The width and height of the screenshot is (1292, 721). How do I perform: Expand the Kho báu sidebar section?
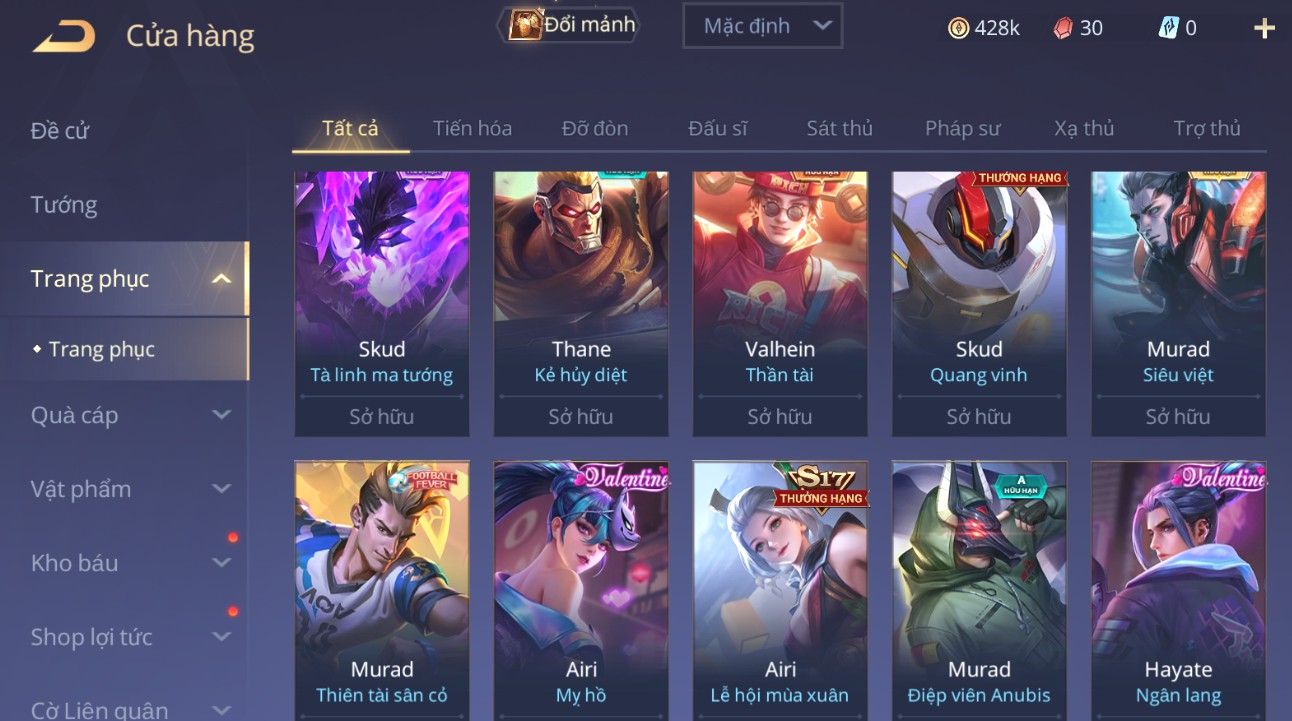click(x=221, y=563)
